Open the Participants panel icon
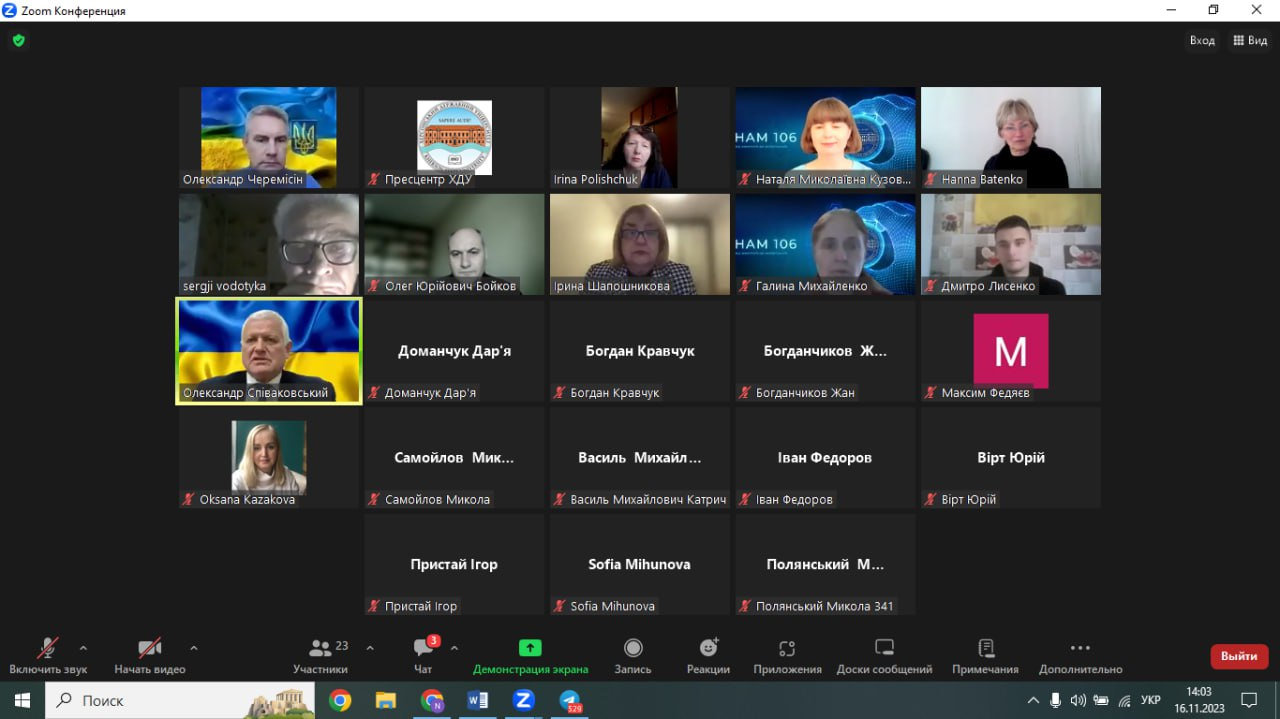This screenshot has height=719, width=1280. point(320,648)
